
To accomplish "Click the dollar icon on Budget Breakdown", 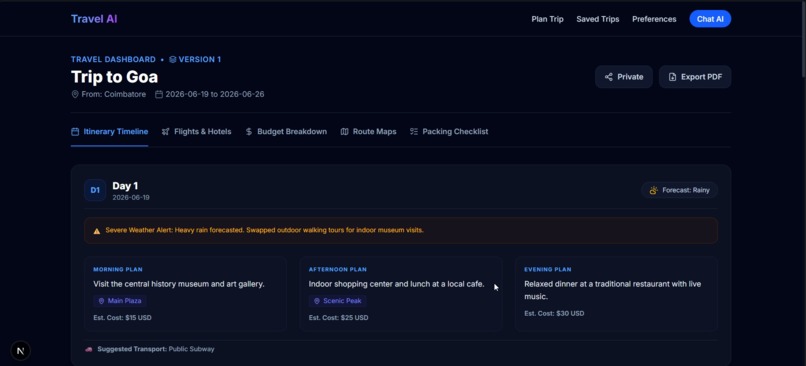I will coord(249,132).
